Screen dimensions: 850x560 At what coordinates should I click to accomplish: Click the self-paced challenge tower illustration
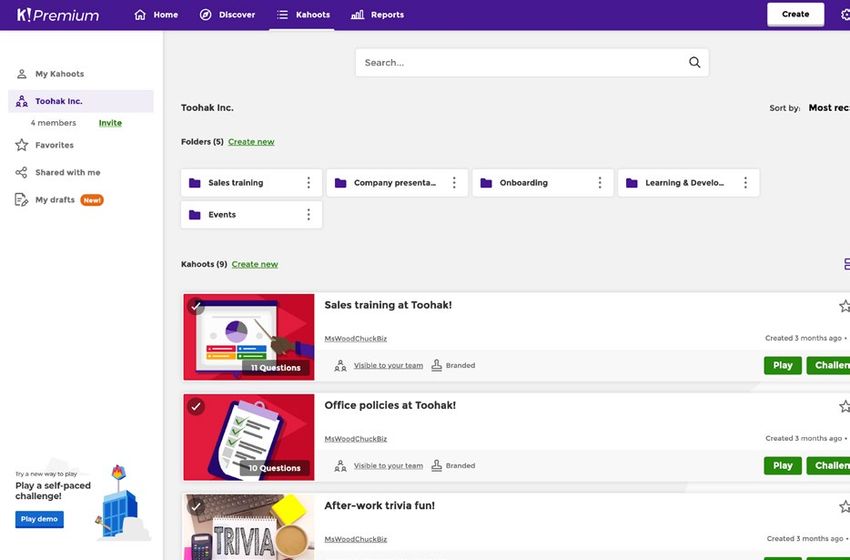[x=122, y=503]
